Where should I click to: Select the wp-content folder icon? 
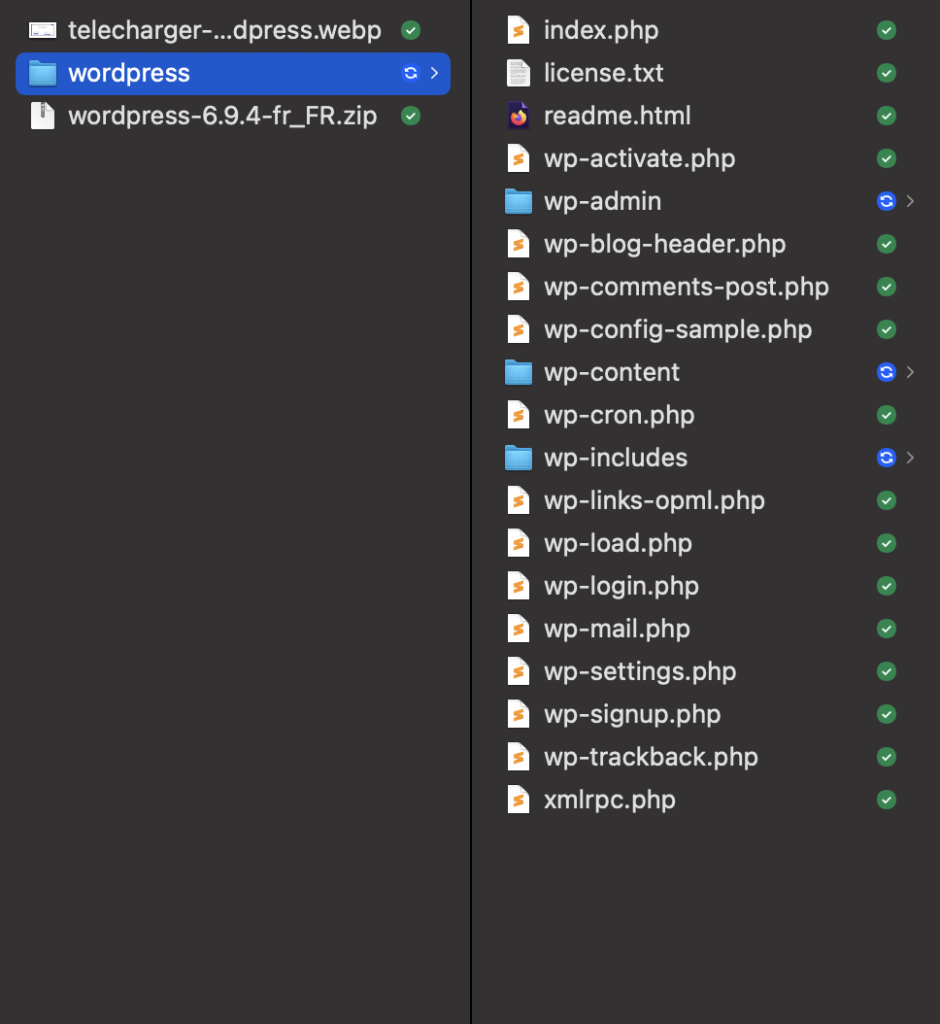point(519,372)
